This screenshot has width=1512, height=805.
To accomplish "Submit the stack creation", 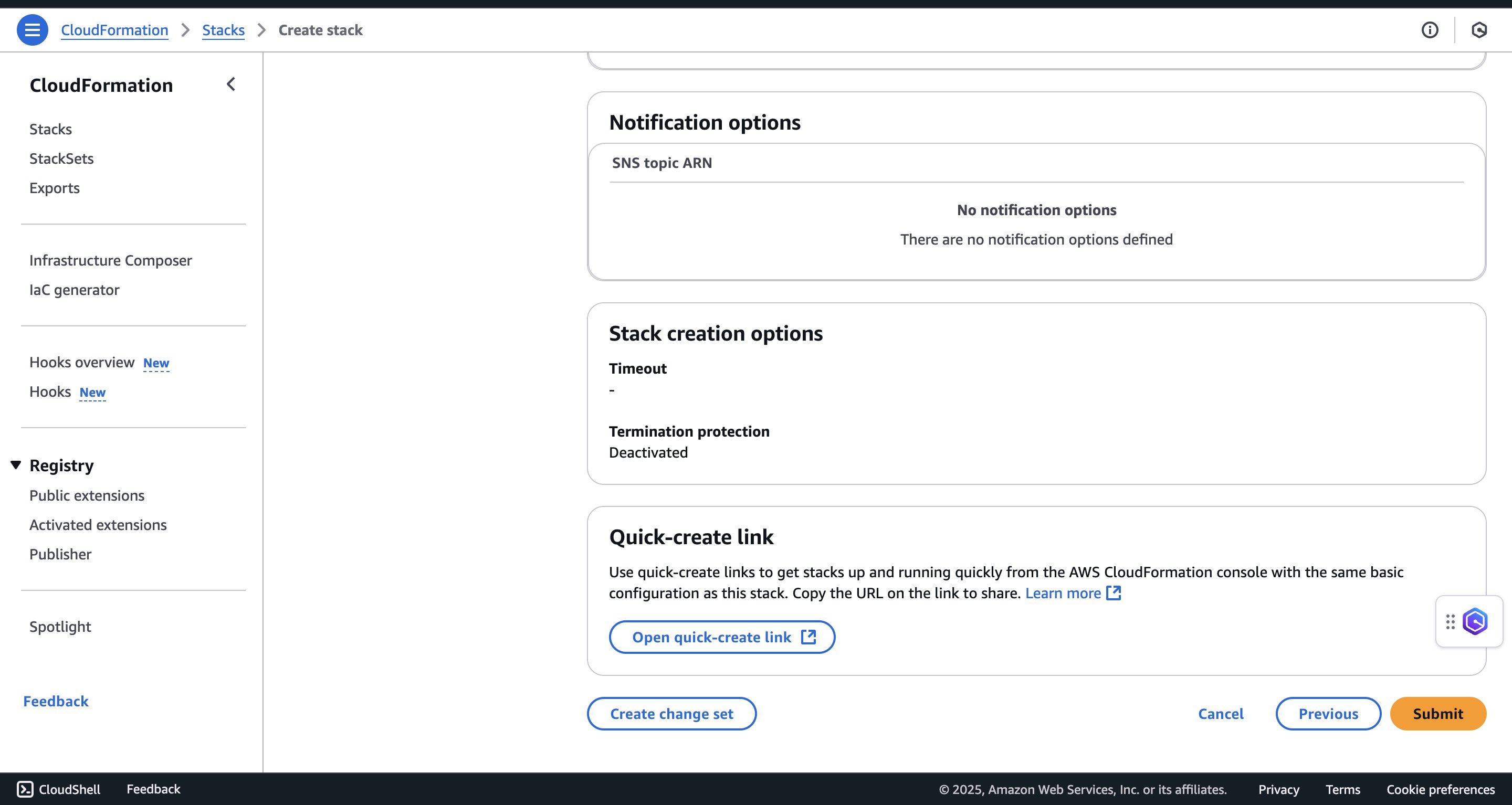I will tap(1438, 714).
